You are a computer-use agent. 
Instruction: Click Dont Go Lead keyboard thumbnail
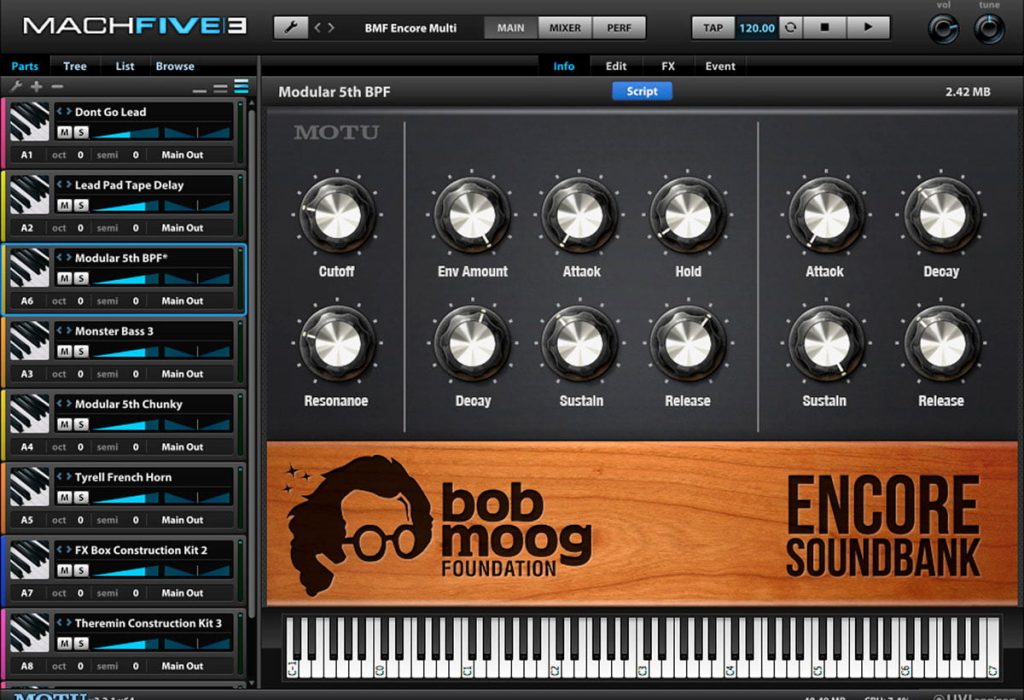(29, 121)
